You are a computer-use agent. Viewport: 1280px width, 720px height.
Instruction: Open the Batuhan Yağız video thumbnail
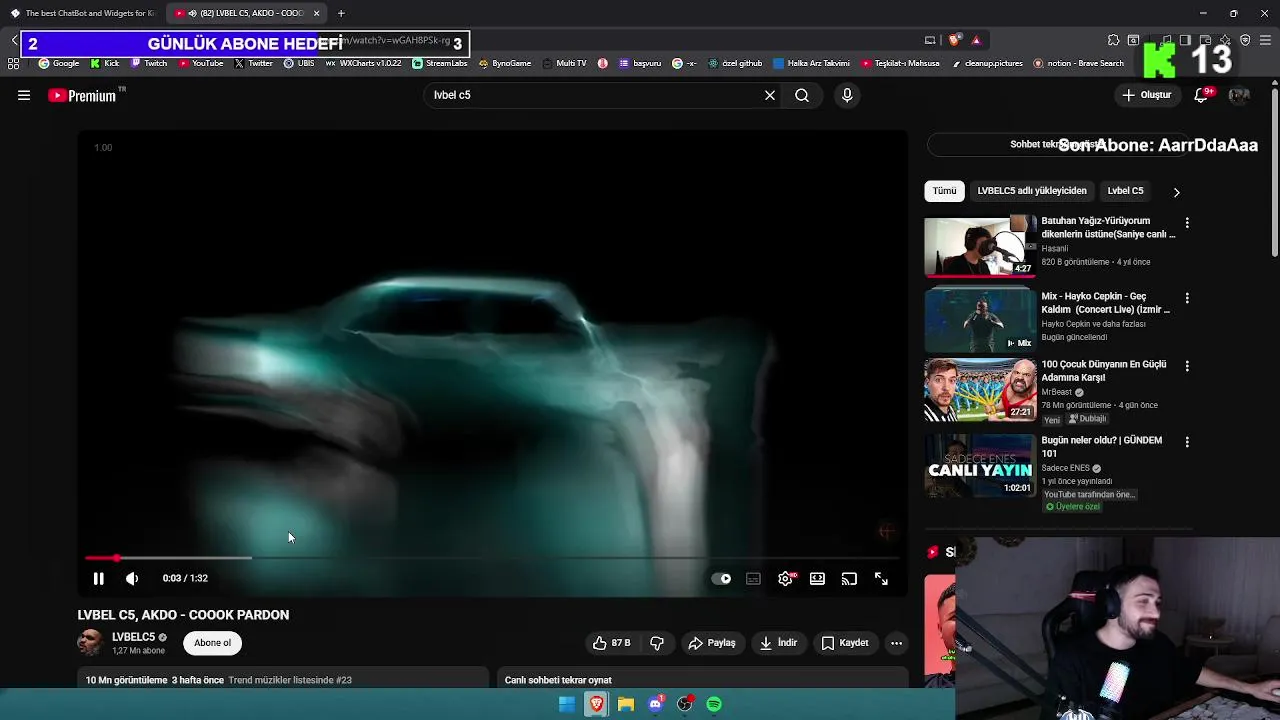point(980,246)
